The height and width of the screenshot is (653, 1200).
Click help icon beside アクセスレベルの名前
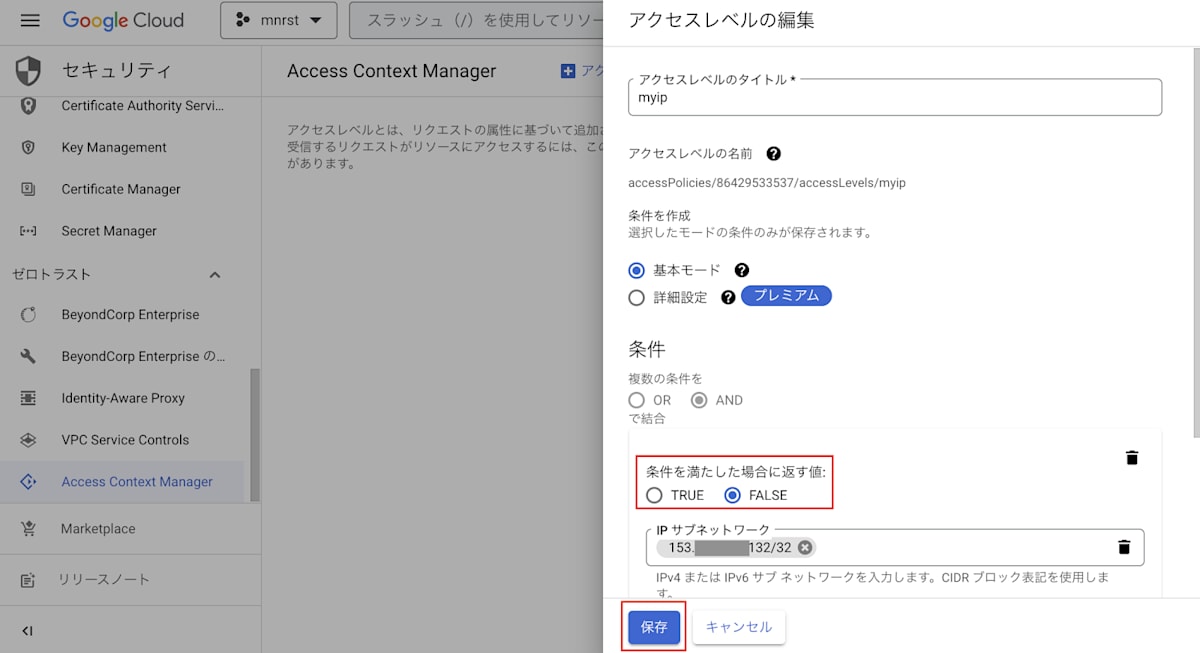(773, 154)
